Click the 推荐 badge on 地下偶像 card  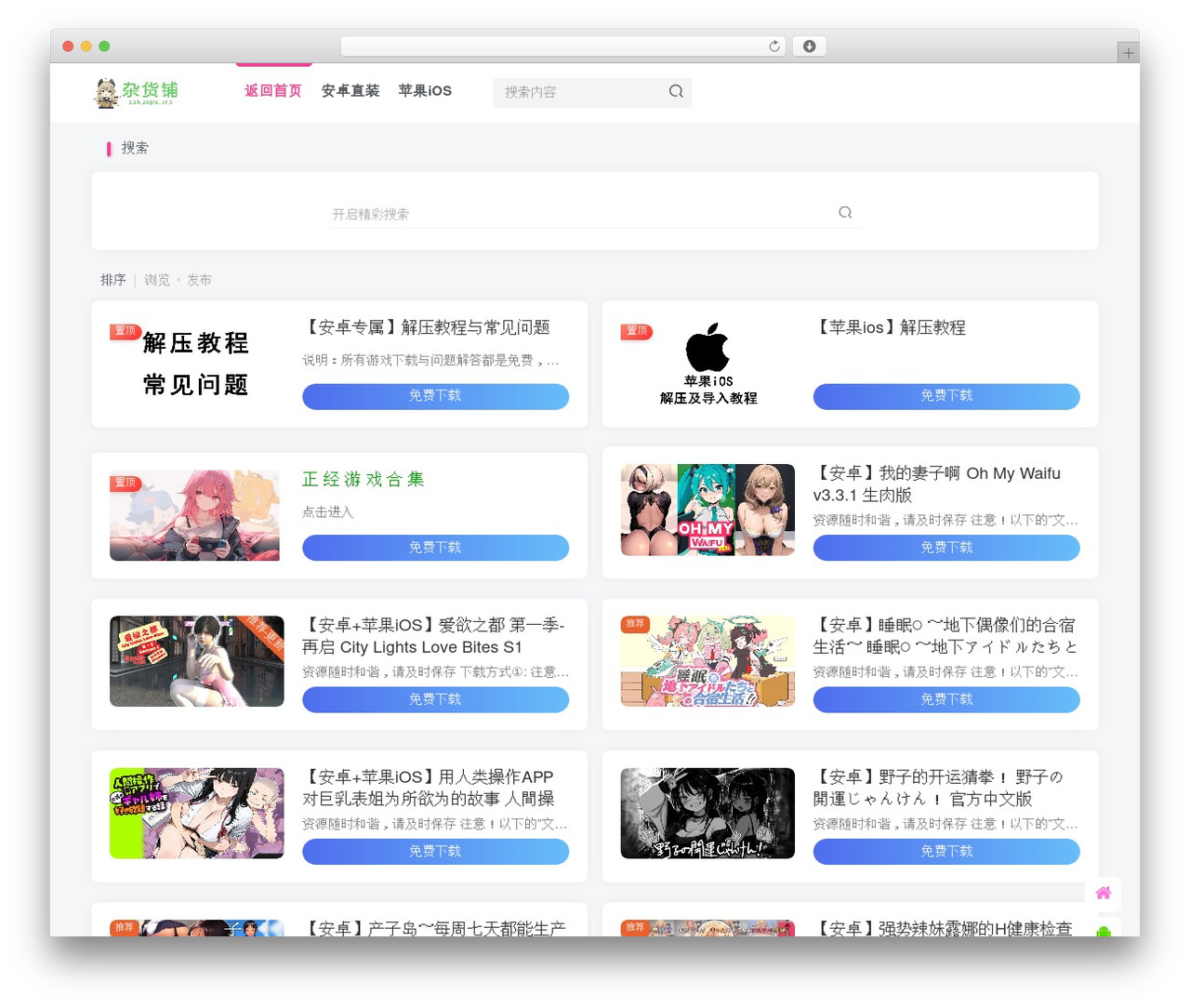[x=635, y=624]
